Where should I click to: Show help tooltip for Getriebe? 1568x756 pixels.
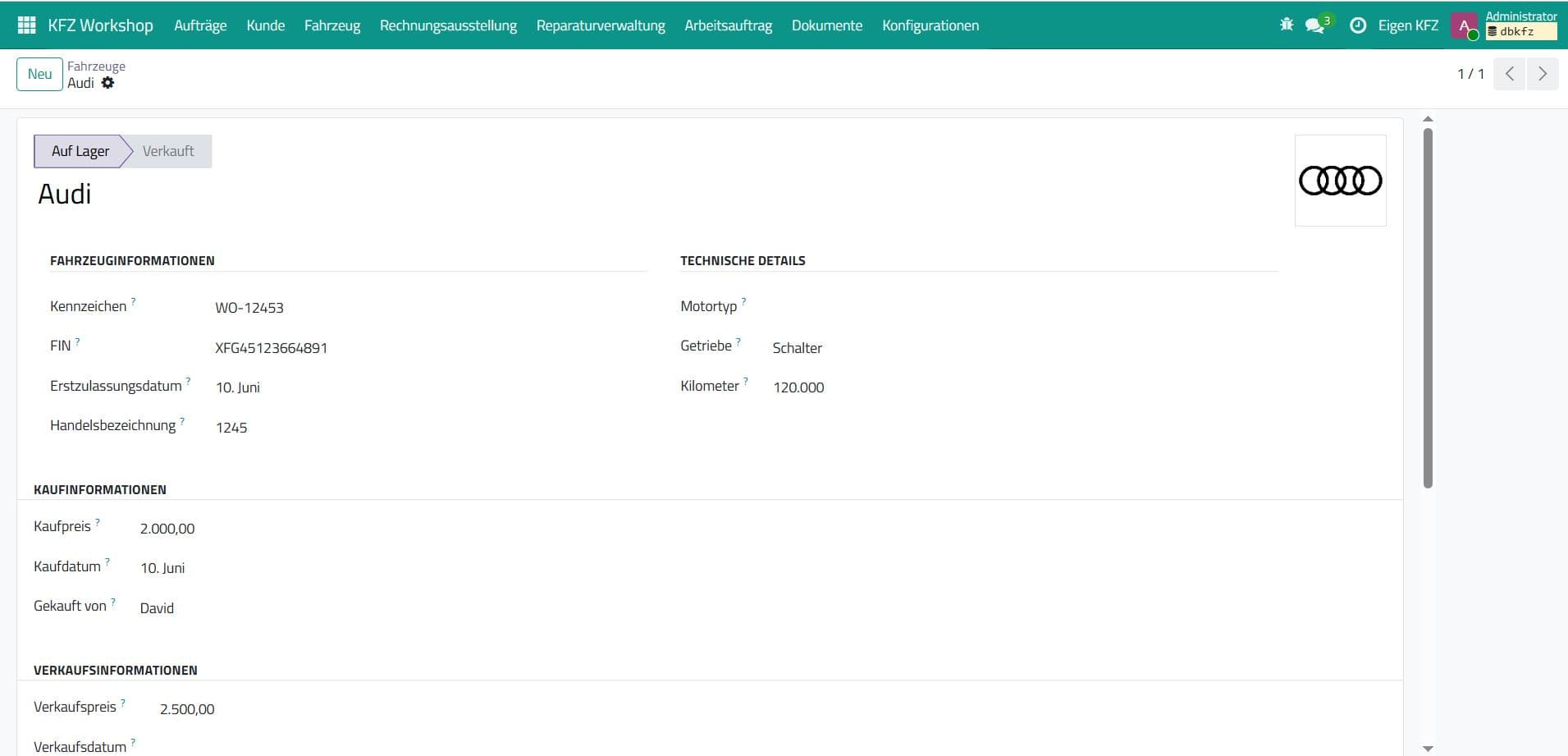pos(738,341)
